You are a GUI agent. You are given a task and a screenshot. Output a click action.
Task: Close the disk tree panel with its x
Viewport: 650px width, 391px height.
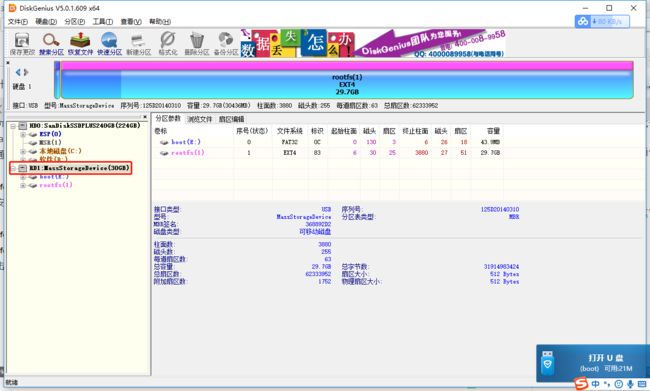click(x=145, y=117)
